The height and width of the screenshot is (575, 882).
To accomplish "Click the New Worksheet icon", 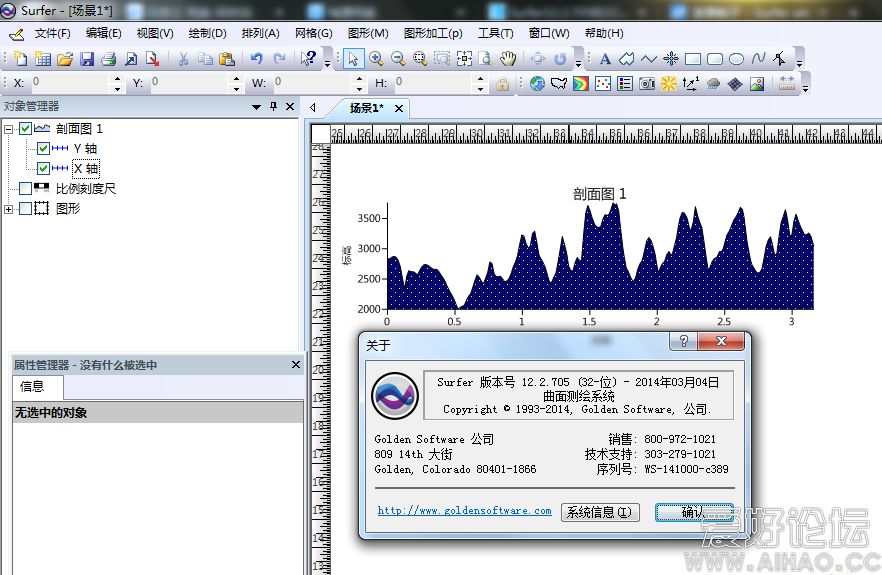I will pos(43,59).
